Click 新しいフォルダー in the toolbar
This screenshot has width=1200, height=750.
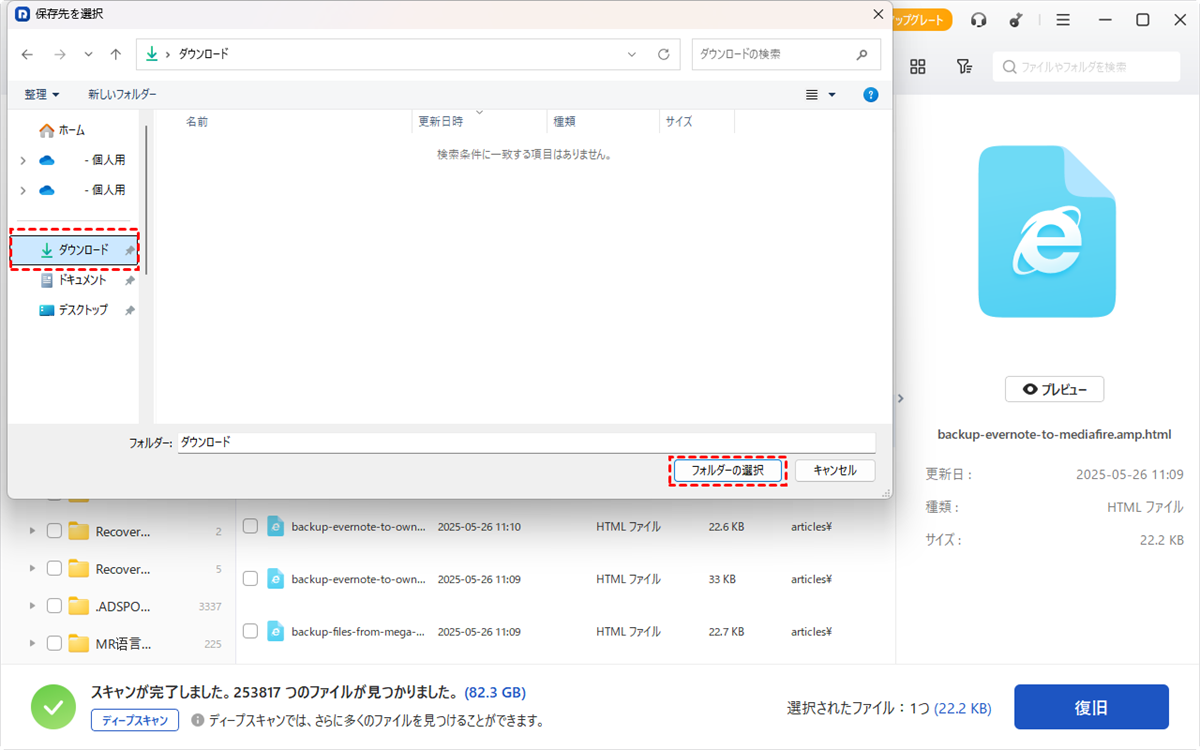pyautogui.click(x=122, y=94)
